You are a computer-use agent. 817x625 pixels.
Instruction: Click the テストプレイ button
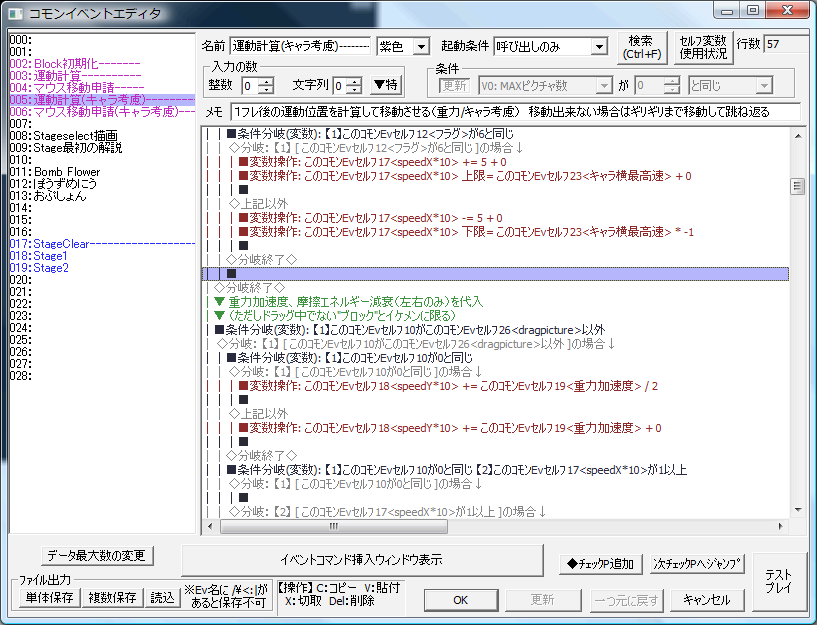point(778,581)
